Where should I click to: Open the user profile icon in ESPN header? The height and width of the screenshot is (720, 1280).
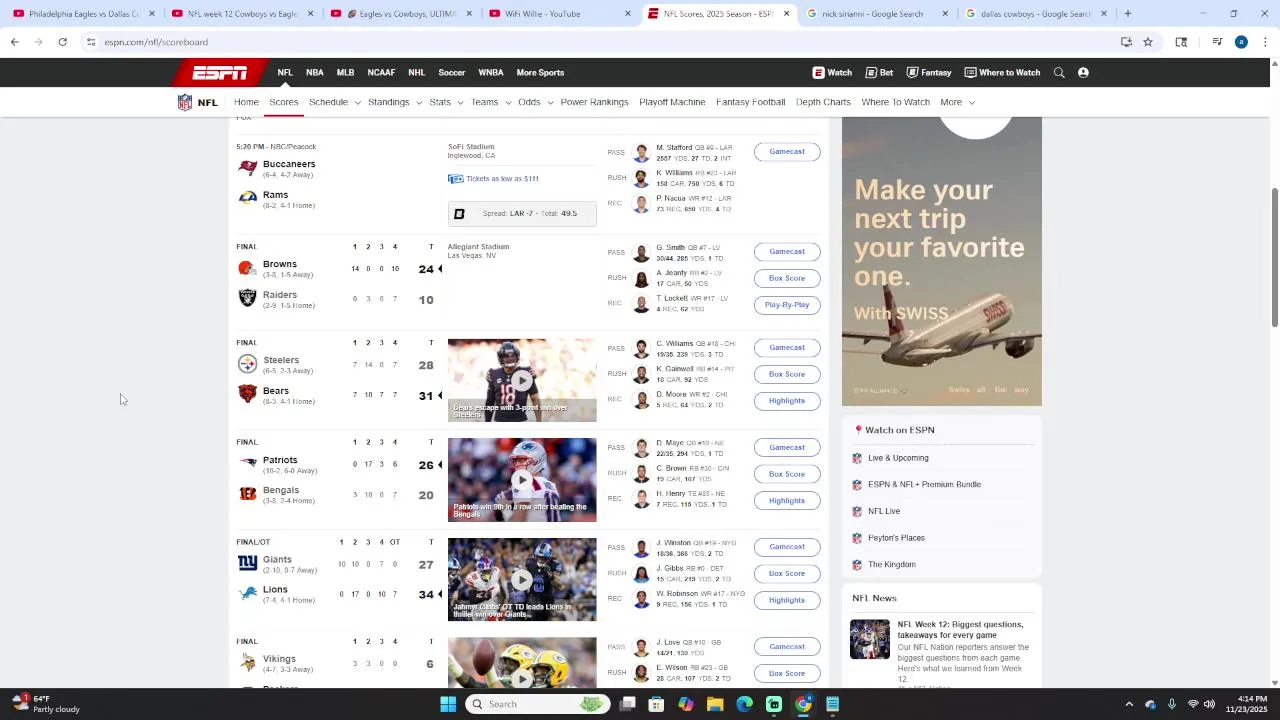(x=1083, y=73)
